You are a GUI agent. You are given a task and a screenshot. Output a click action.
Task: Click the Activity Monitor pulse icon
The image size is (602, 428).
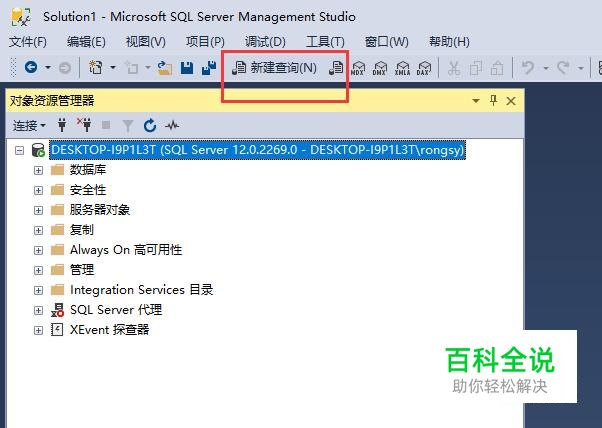point(172,125)
